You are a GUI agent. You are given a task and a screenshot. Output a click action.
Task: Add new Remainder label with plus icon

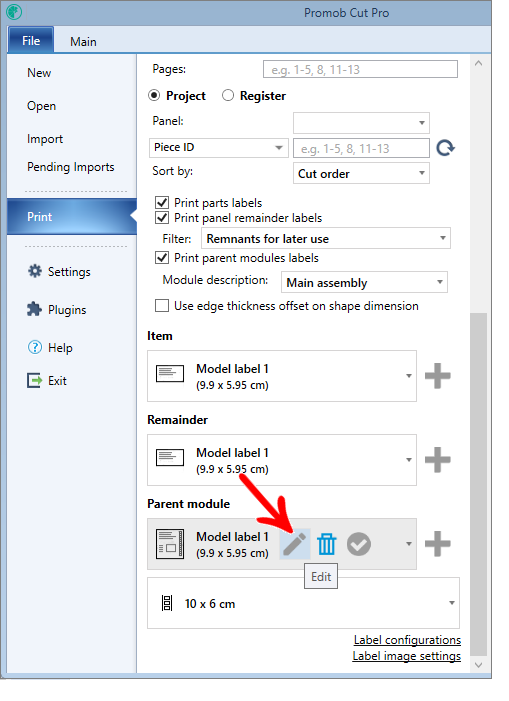click(437, 460)
